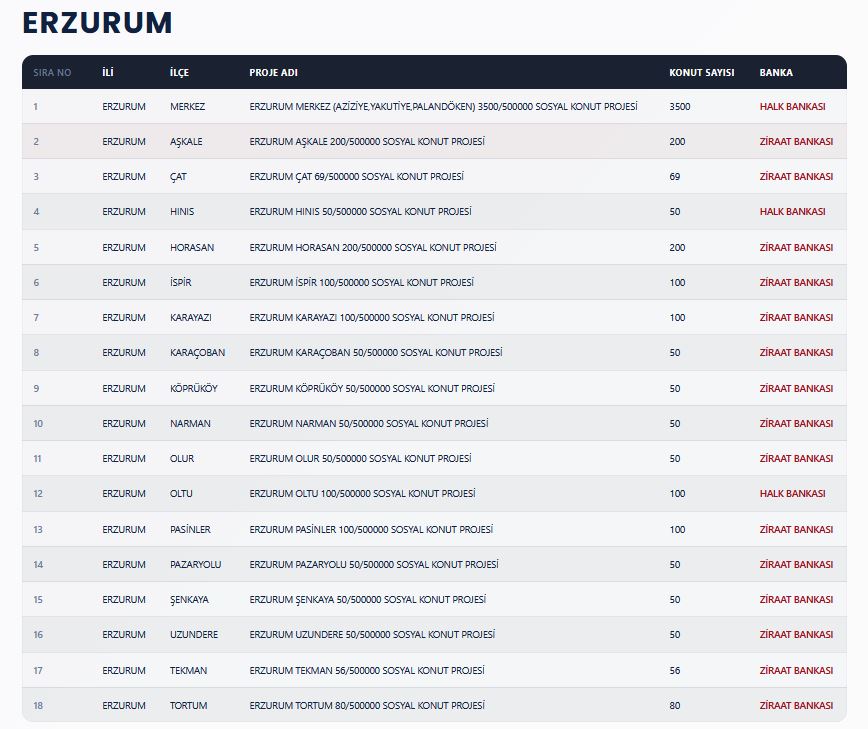Click the KONUT SAYISI column header
868x729 pixels.
[701, 73]
